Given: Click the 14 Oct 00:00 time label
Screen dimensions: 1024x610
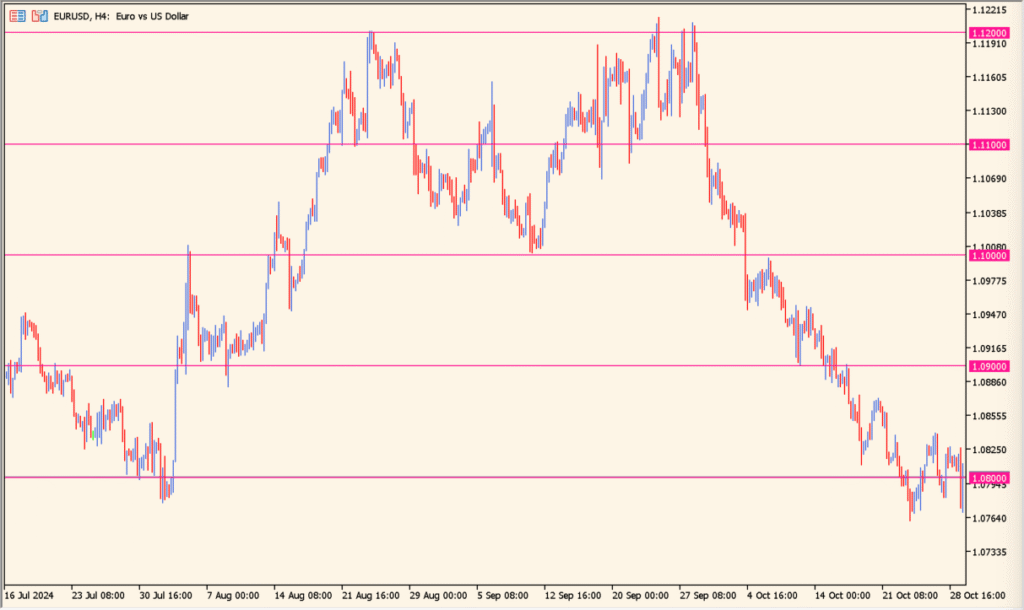Looking at the screenshot, I should [x=843, y=595].
